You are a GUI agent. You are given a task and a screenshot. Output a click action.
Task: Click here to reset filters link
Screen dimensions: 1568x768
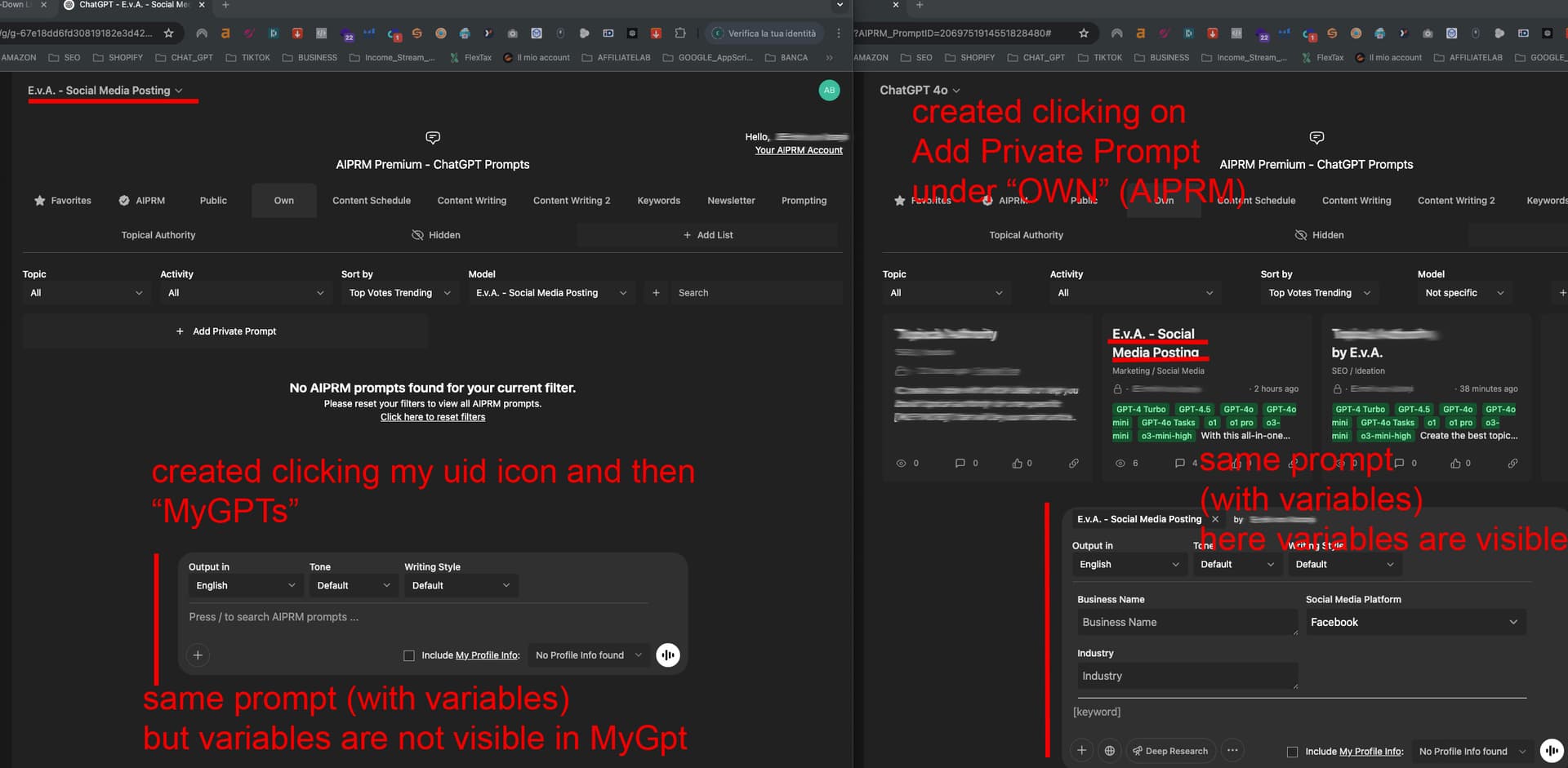(x=432, y=417)
